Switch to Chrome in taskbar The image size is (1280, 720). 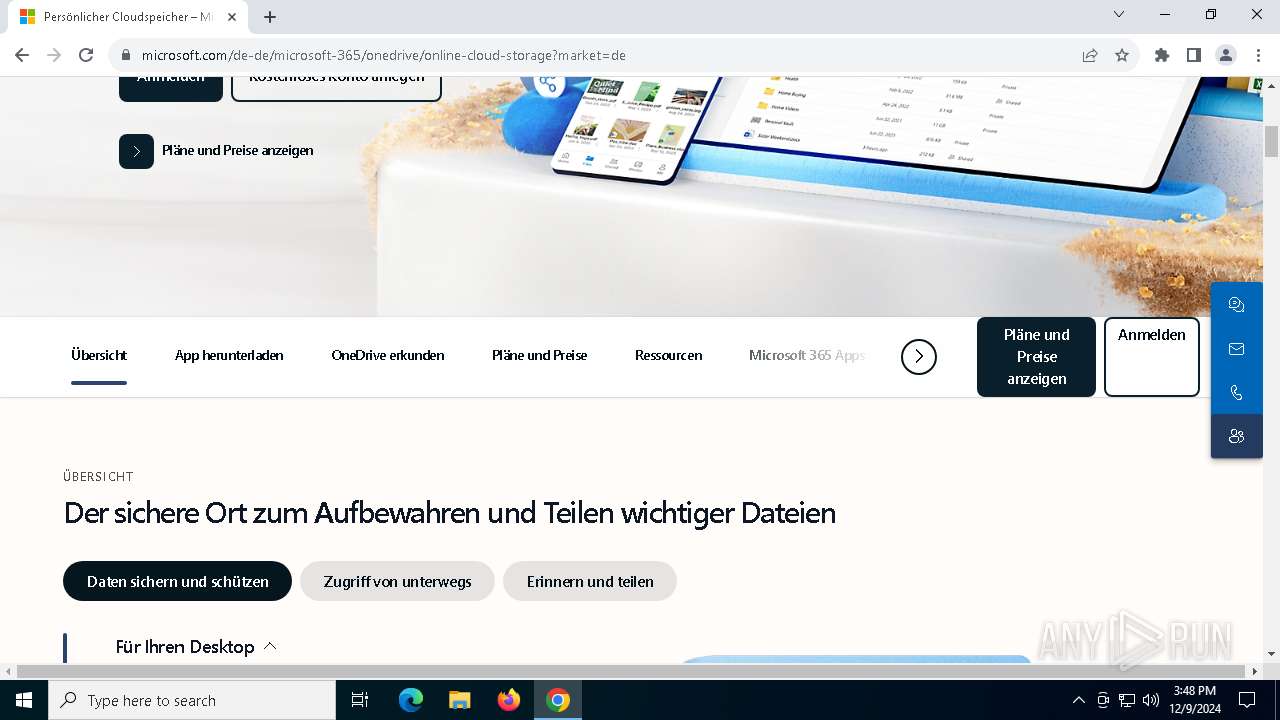558,700
